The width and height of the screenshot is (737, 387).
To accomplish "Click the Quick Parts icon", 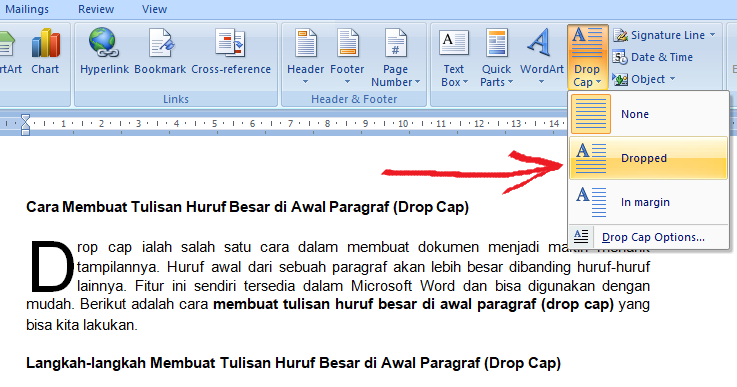I will pos(496,43).
